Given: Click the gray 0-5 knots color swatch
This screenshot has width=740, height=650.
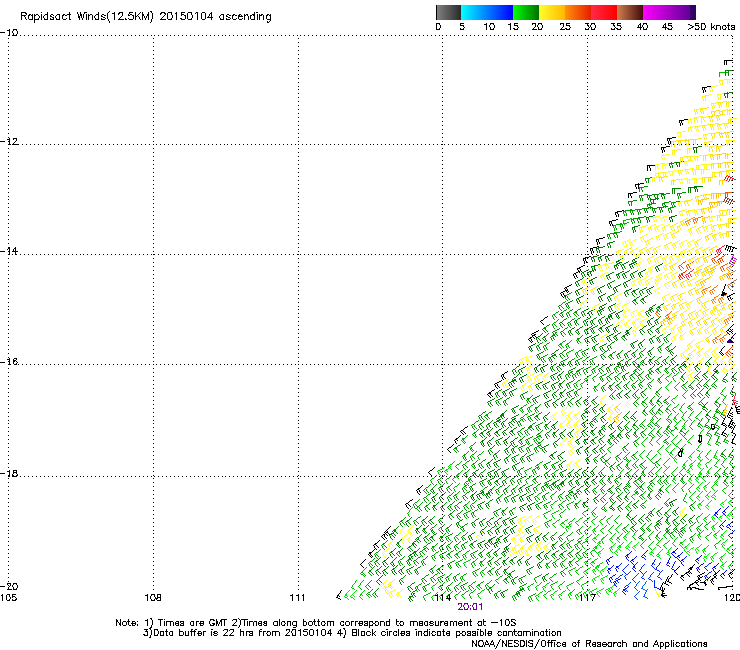Looking at the screenshot, I should tap(448, 12).
